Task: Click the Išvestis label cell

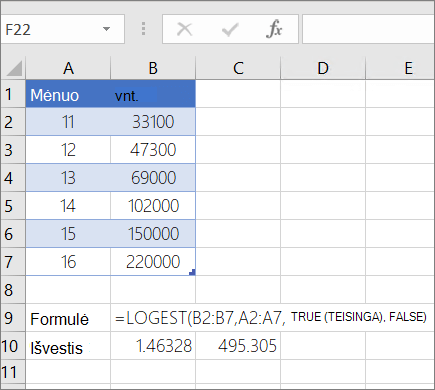Action: pyautogui.click(x=68, y=346)
